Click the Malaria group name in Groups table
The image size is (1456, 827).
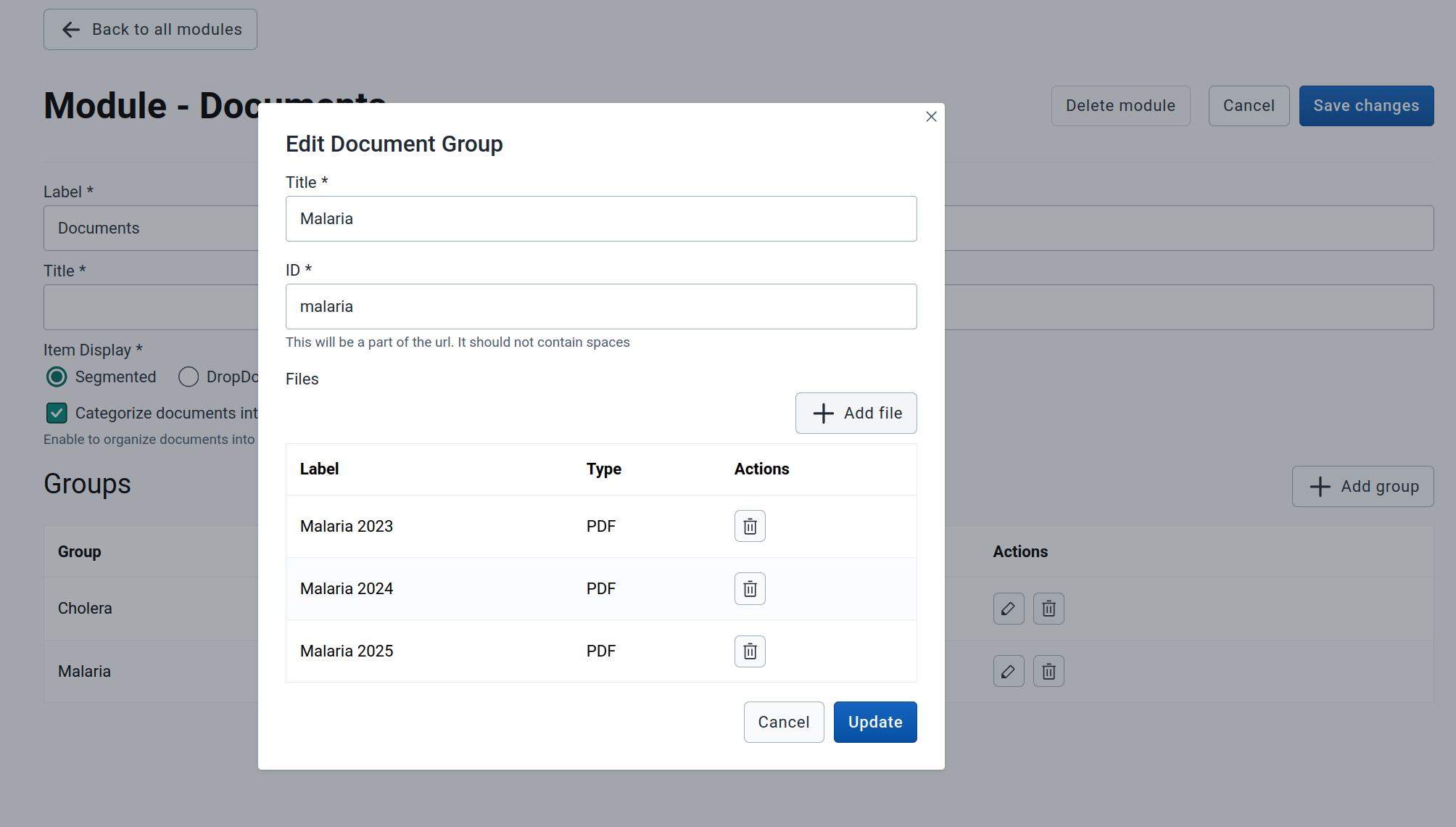(84, 671)
